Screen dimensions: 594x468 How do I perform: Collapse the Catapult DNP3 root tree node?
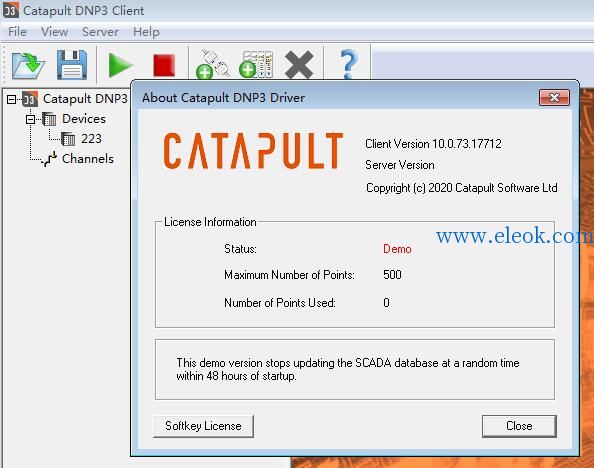[x=12, y=100]
